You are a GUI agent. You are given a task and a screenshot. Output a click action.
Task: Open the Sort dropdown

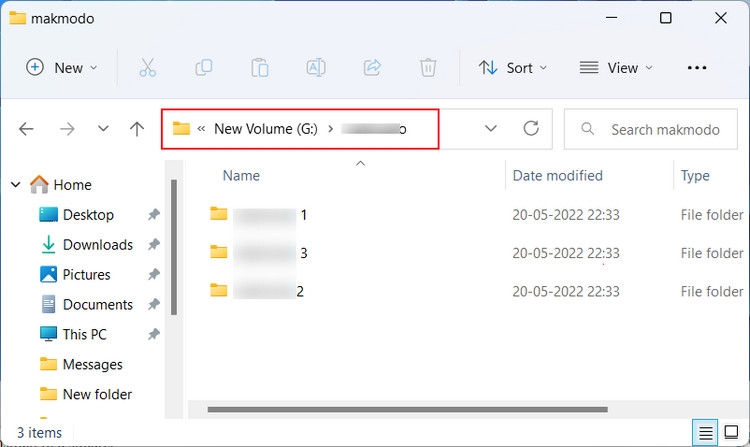(513, 68)
